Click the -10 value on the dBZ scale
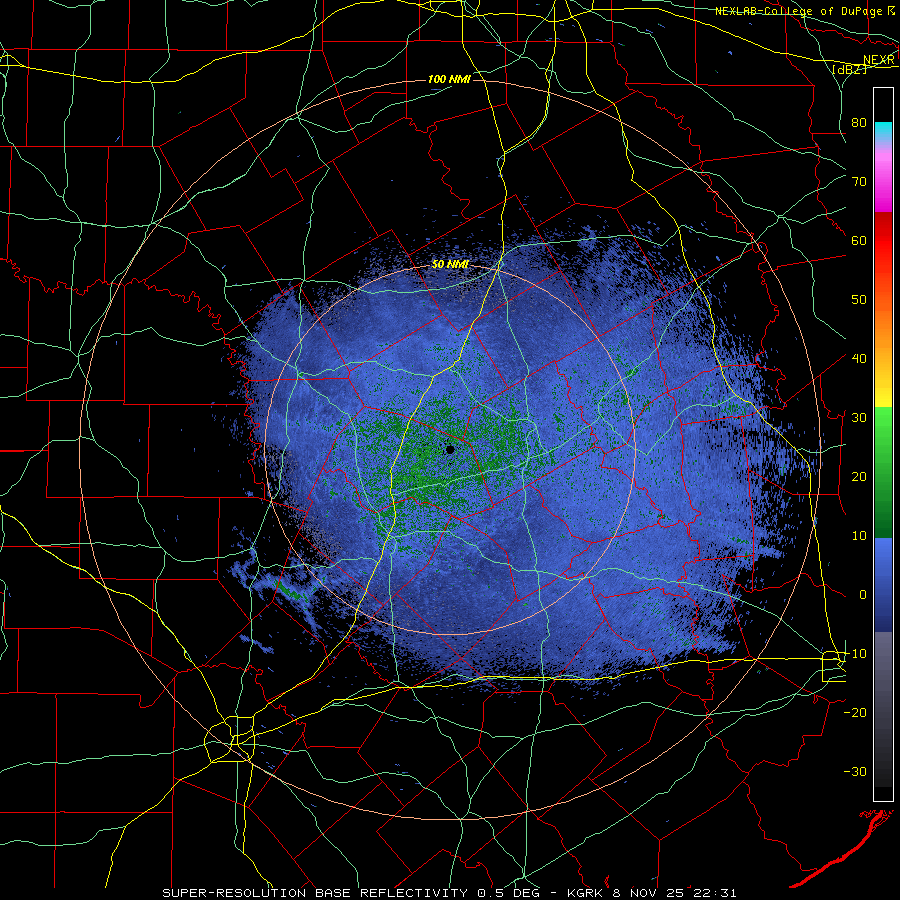Screen dimensions: 900x900 (x=855, y=654)
